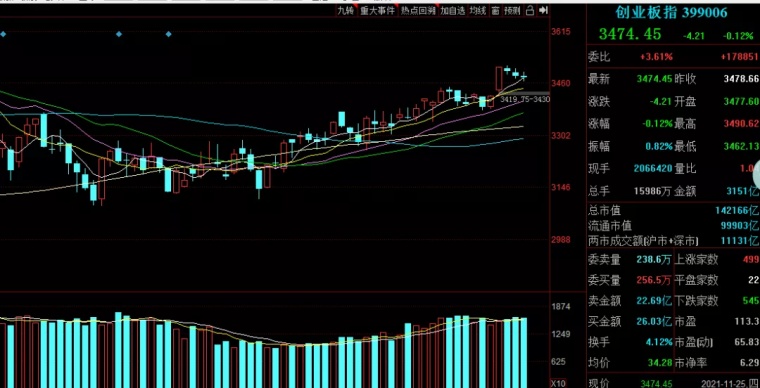Click the 现手 2066420 value

click(653, 169)
